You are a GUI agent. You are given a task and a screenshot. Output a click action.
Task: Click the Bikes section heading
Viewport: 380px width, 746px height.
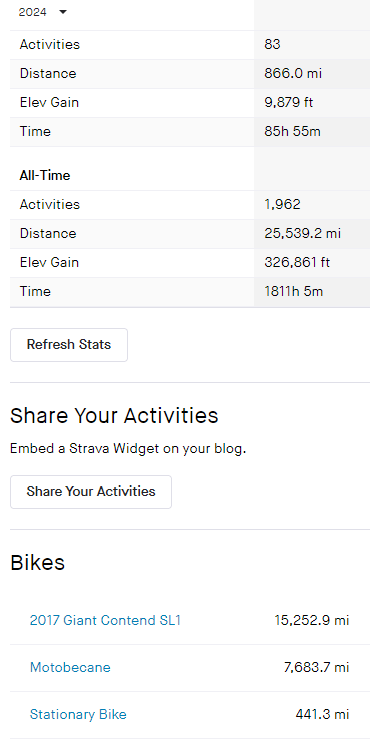[x=37, y=562]
